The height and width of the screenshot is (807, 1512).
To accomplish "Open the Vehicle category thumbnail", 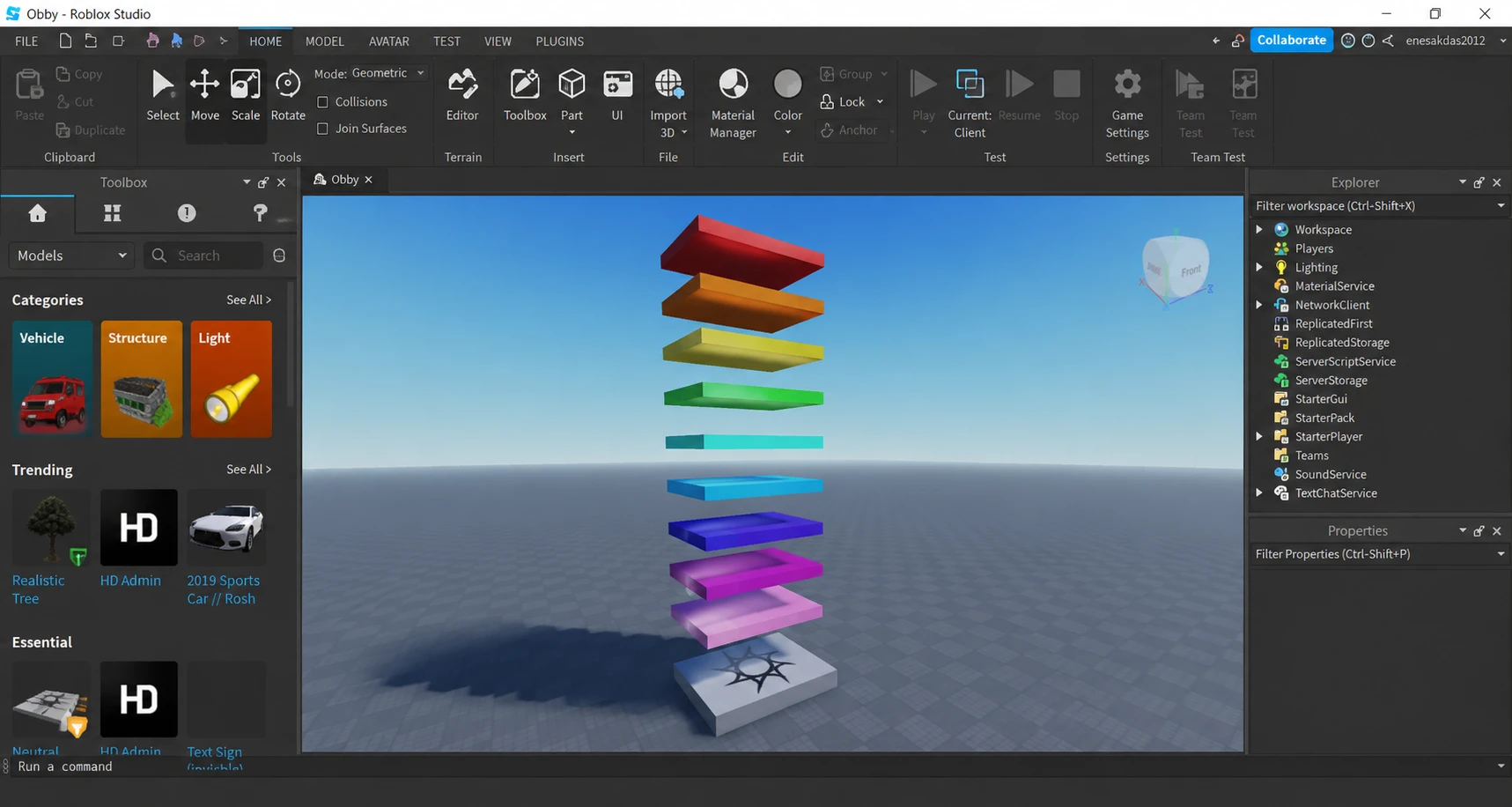I will click(x=52, y=379).
